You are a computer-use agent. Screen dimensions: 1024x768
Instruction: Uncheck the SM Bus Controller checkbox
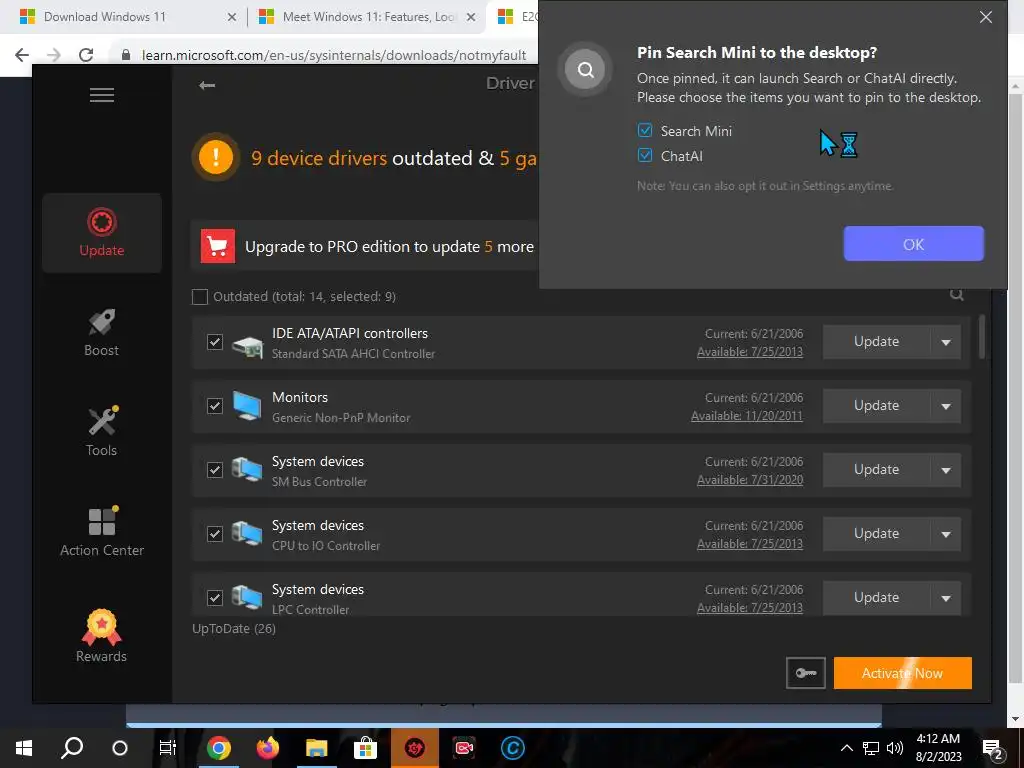coord(215,470)
